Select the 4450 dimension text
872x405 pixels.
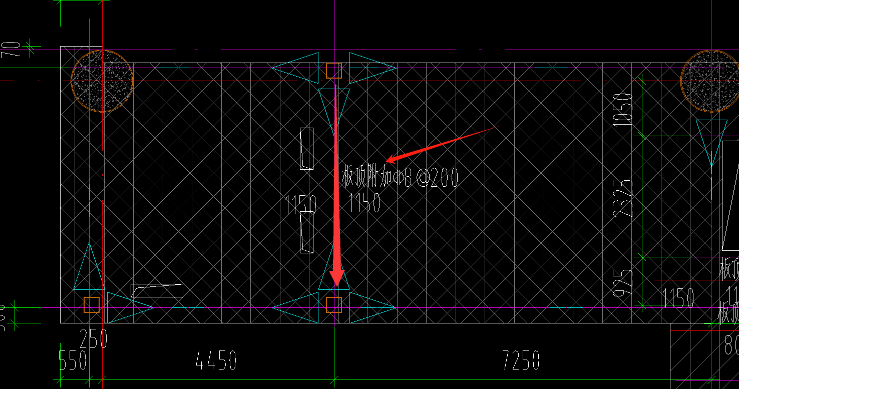216,360
